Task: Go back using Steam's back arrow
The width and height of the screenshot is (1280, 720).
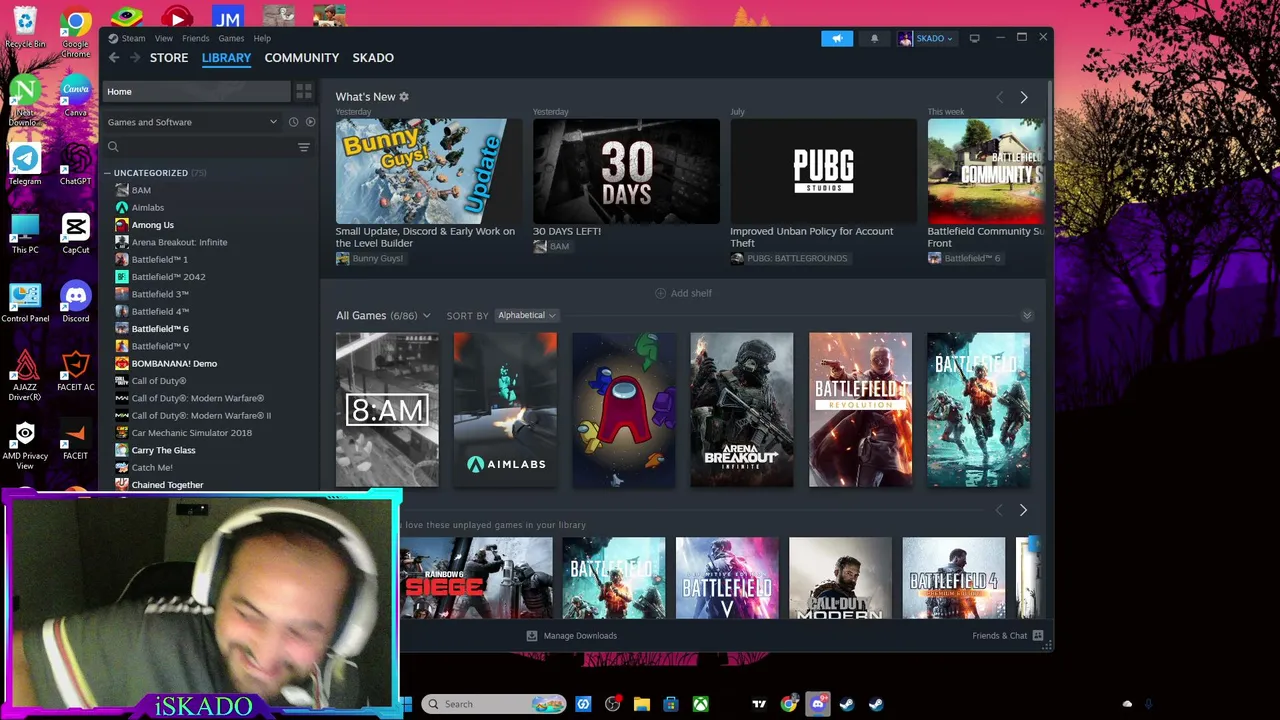Action: tap(114, 58)
